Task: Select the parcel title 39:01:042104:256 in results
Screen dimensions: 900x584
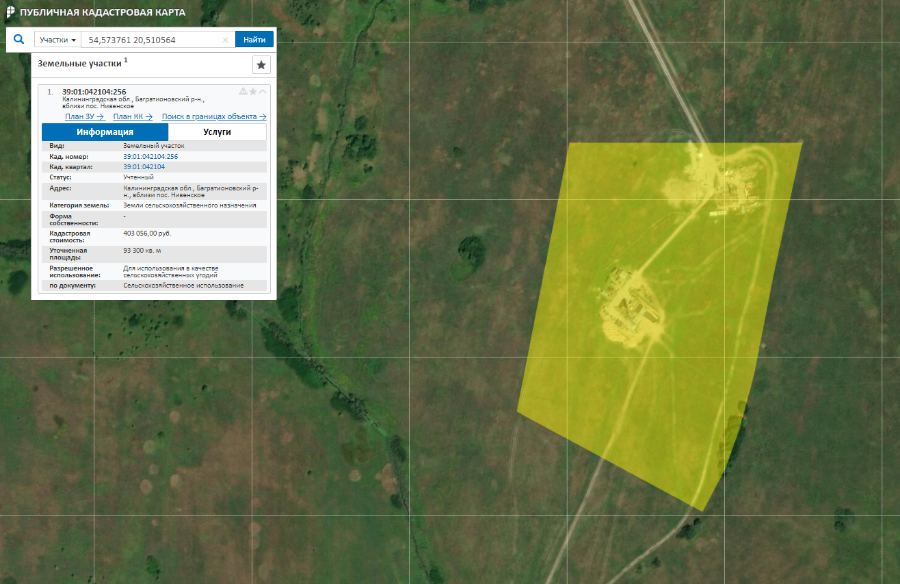Action: (94, 92)
